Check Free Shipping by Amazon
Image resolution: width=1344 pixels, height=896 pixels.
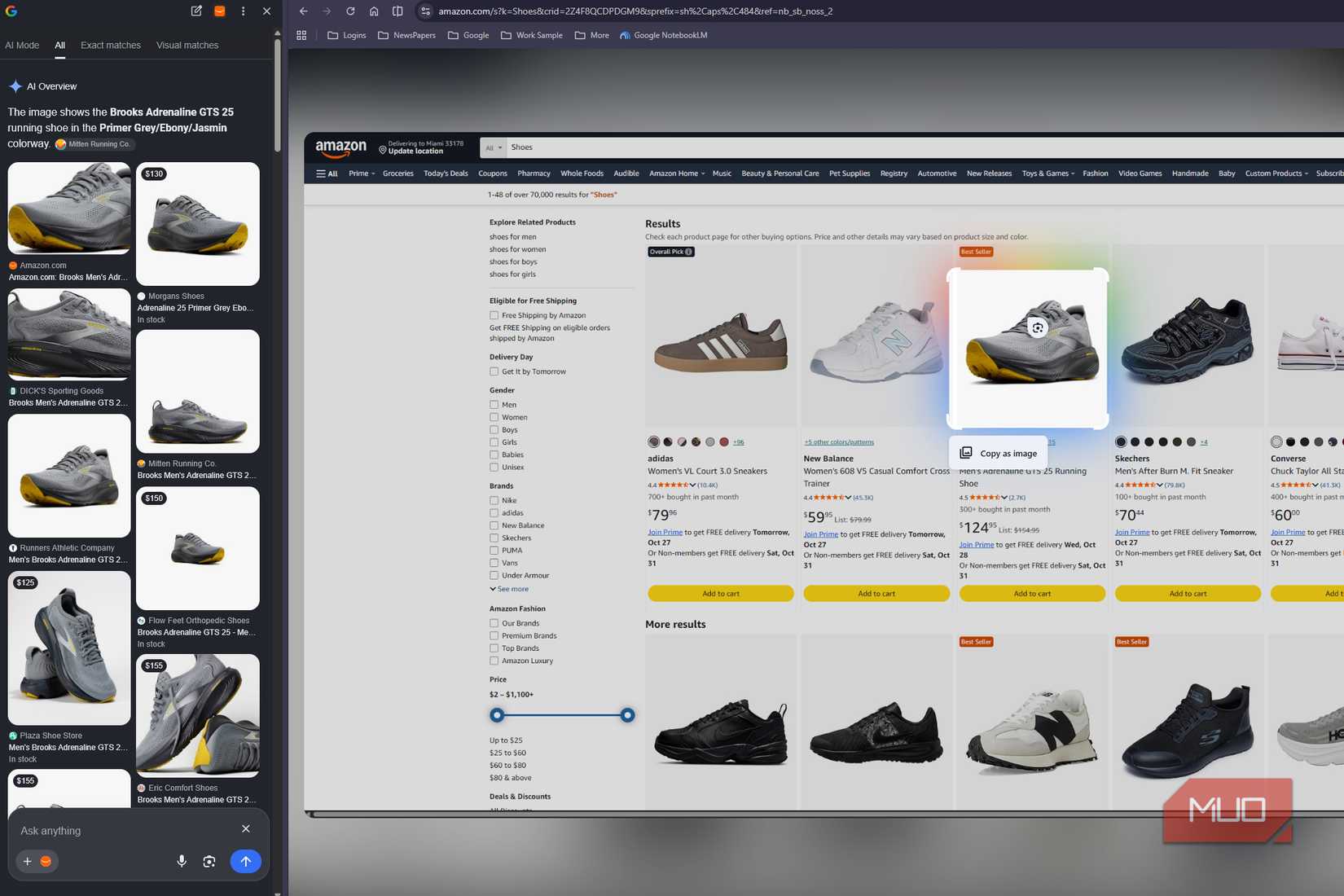point(494,315)
